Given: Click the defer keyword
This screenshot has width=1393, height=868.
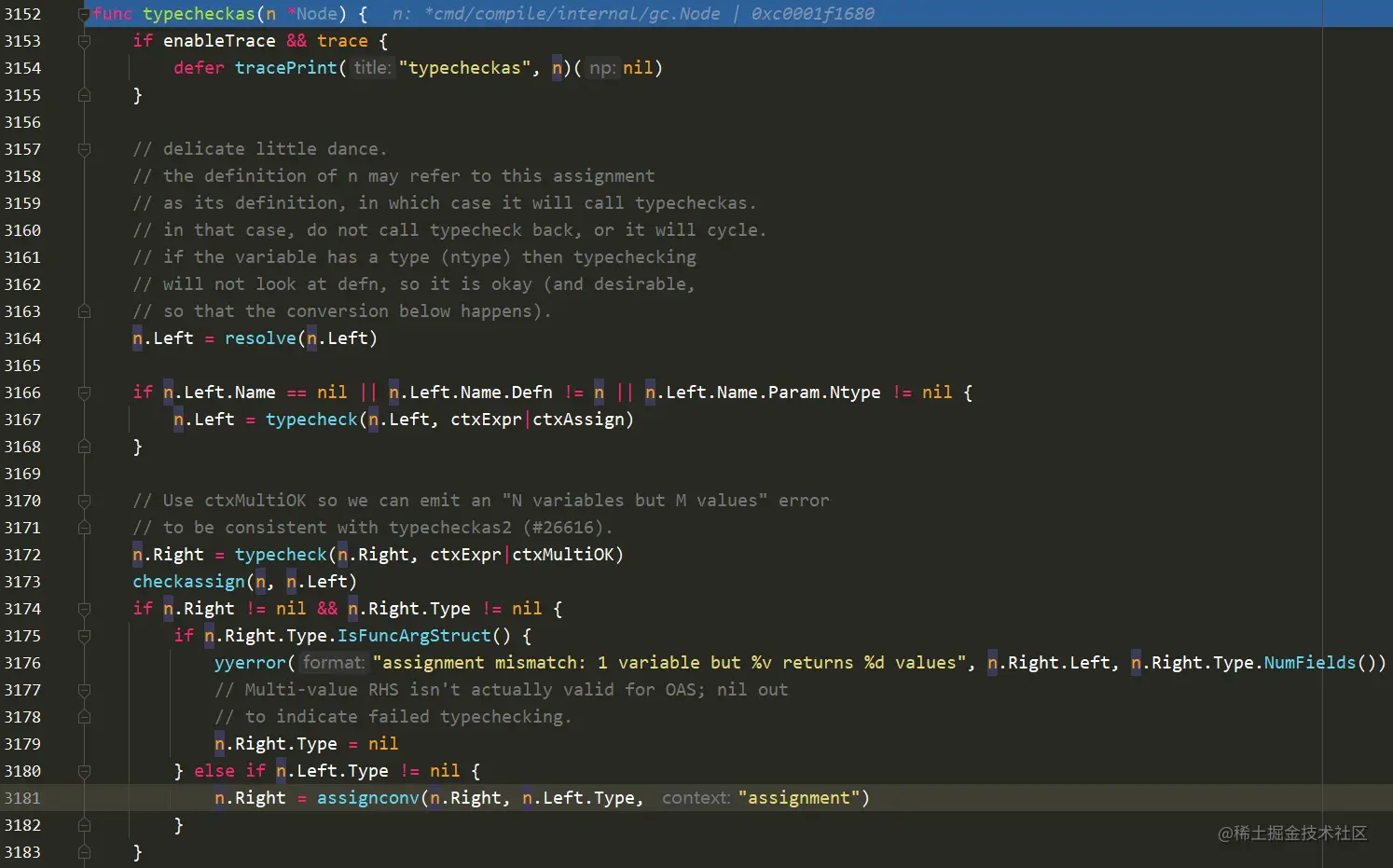Looking at the screenshot, I should 199,68.
